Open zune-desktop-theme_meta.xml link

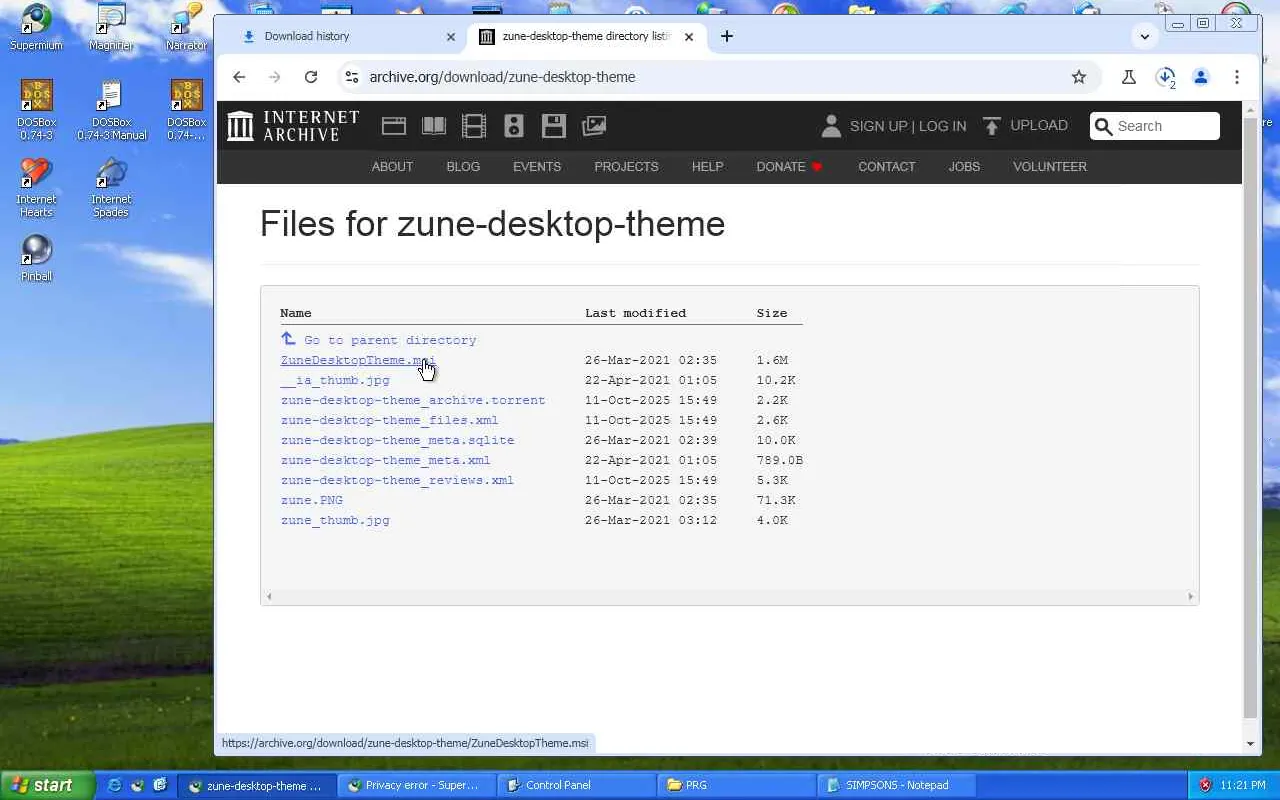pos(385,460)
